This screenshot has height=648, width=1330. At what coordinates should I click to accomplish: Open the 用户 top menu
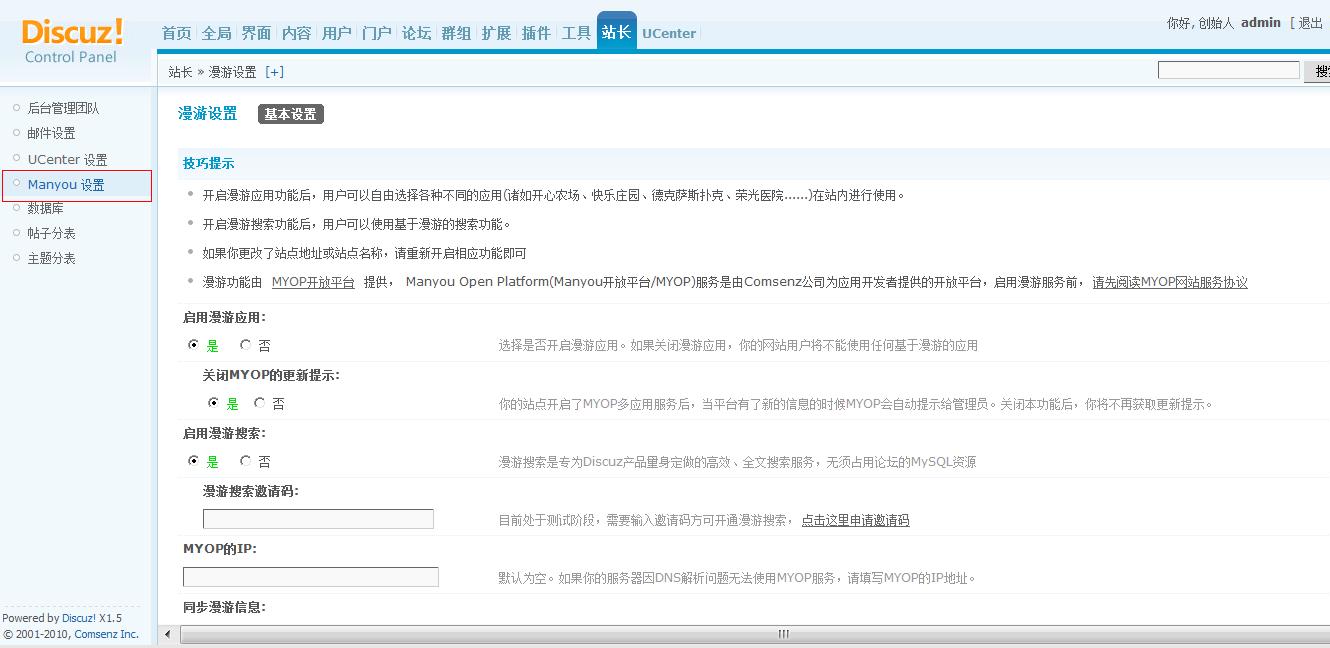pyautogui.click(x=337, y=33)
